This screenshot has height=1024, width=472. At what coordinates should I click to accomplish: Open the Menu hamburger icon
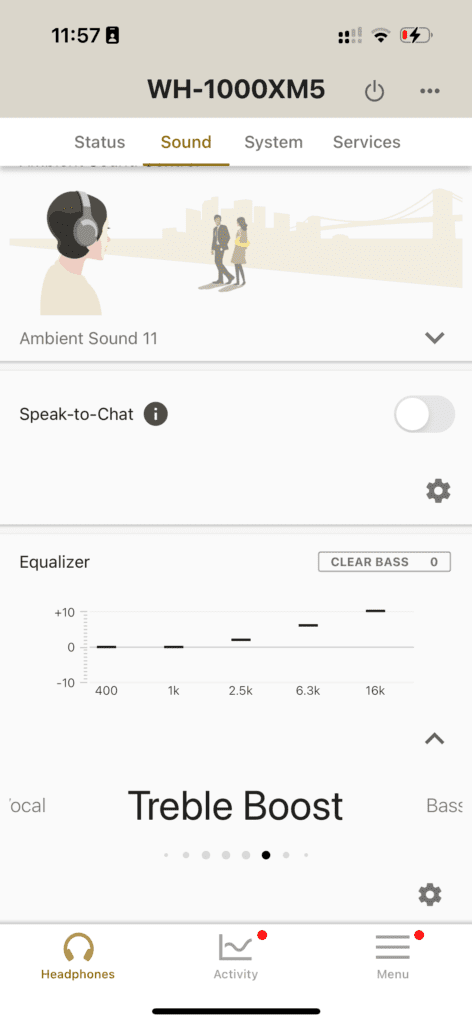392,947
